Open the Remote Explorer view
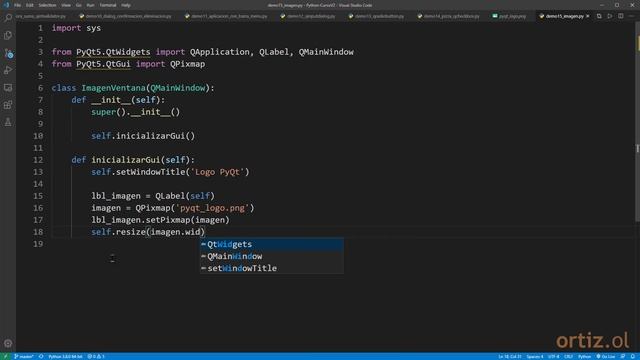This screenshot has height=360, width=640. click(x=8, y=88)
